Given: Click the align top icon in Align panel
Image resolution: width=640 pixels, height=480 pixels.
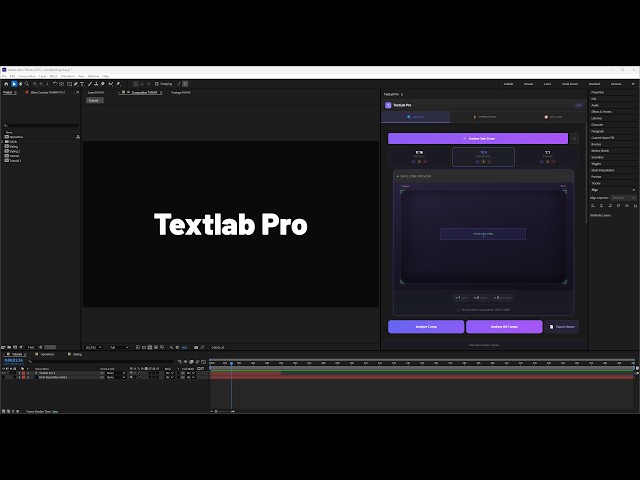Looking at the screenshot, I should [x=618, y=206].
